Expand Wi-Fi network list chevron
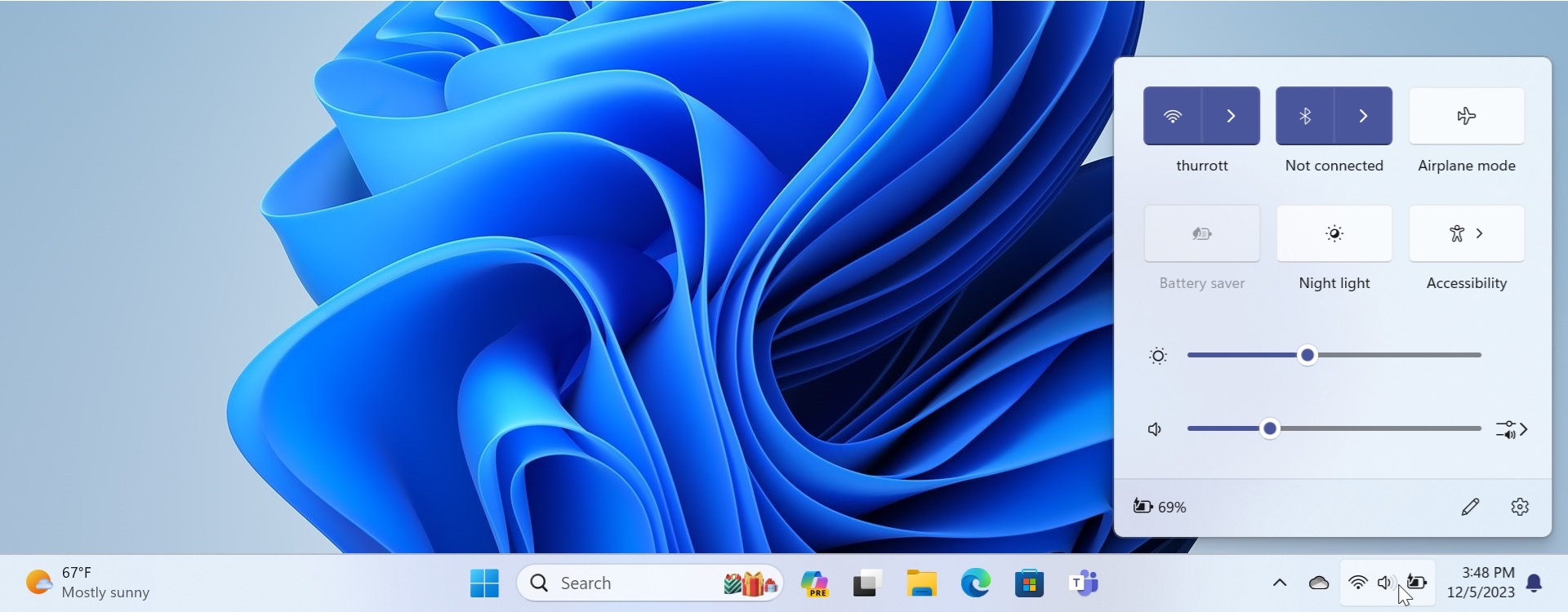Screen dimensions: 1568x612 pyautogui.click(x=1231, y=116)
